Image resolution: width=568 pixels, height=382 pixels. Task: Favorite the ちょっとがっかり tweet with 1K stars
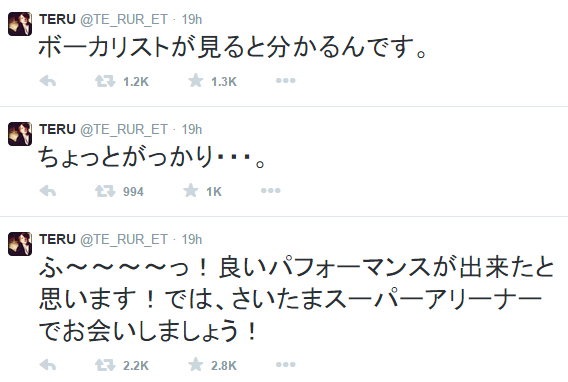click(191, 190)
